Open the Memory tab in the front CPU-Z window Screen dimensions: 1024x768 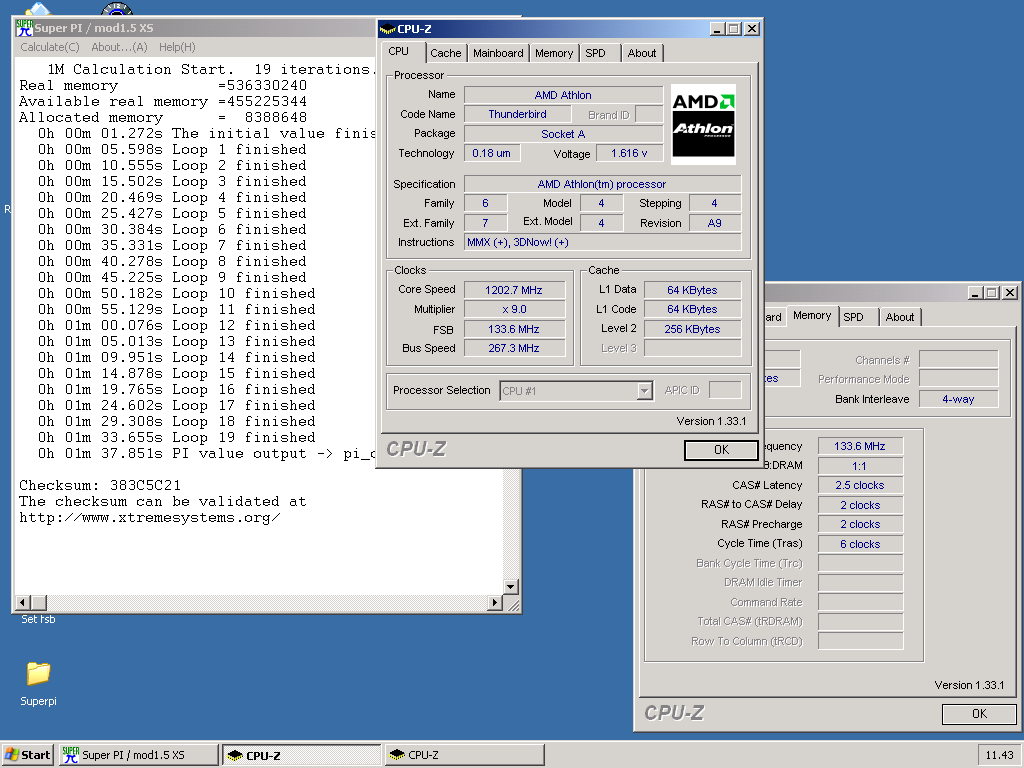pyautogui.click(x=554, y=53)
